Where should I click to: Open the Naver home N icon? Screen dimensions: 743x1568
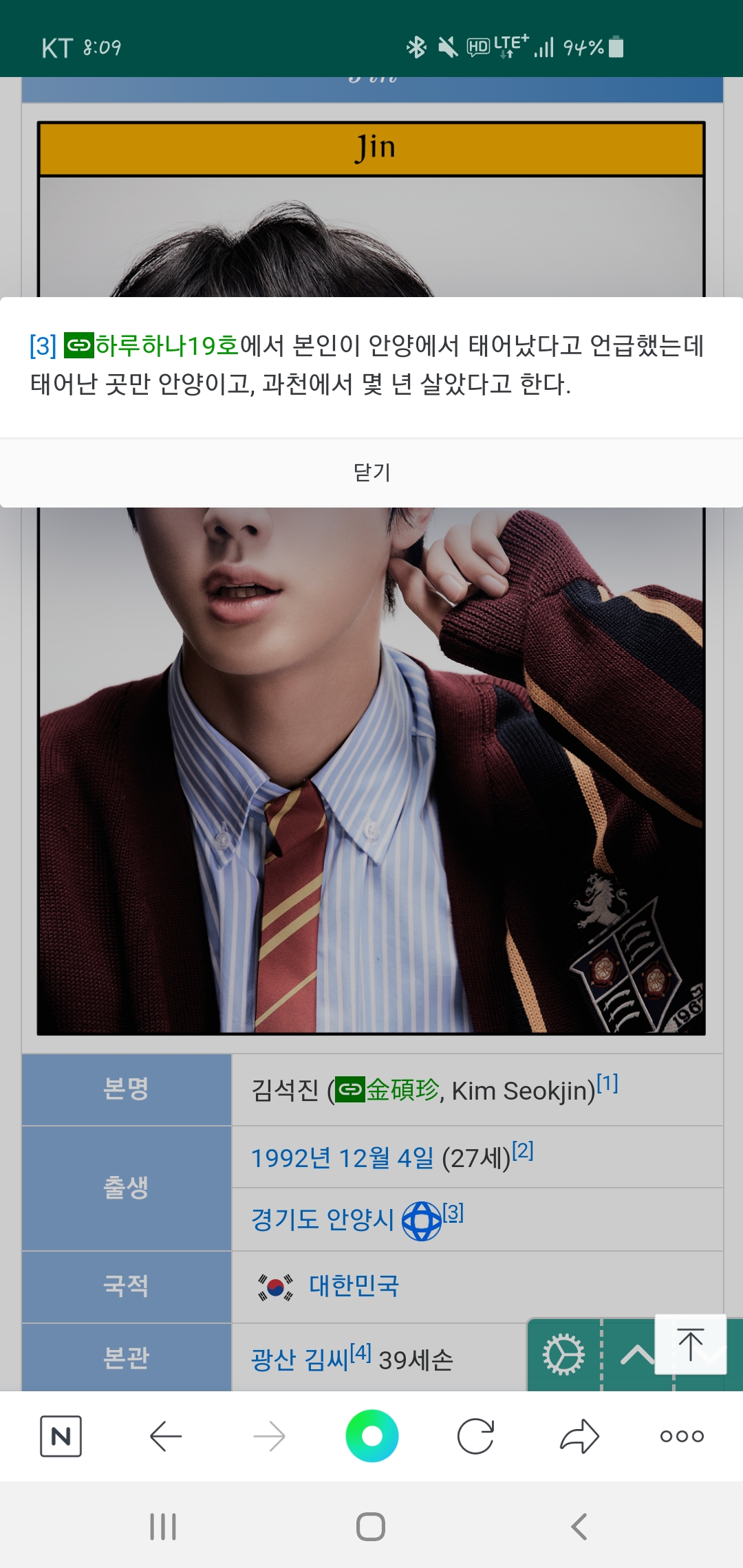61,1436
